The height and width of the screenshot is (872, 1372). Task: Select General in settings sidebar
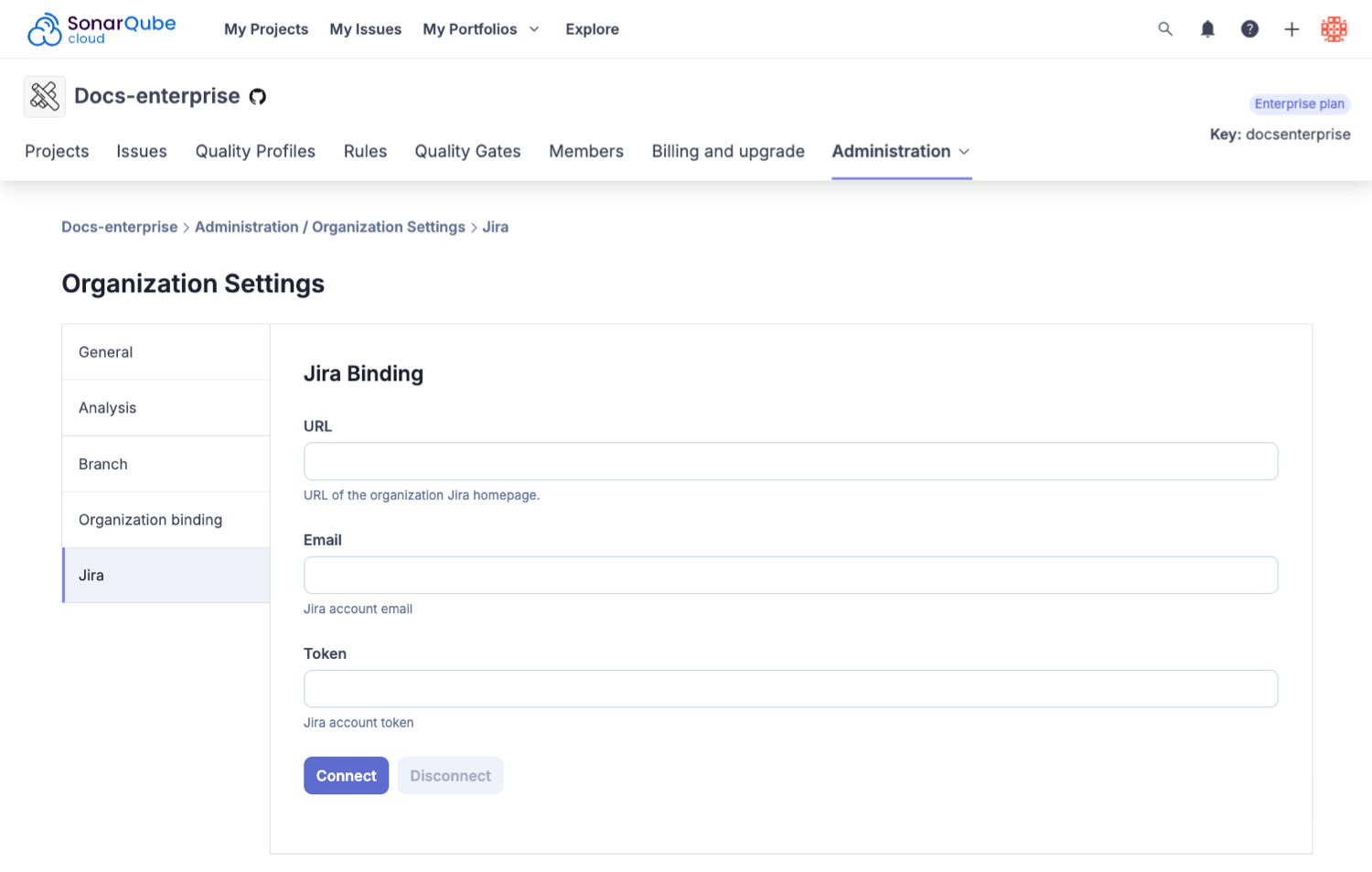[166, 352]
